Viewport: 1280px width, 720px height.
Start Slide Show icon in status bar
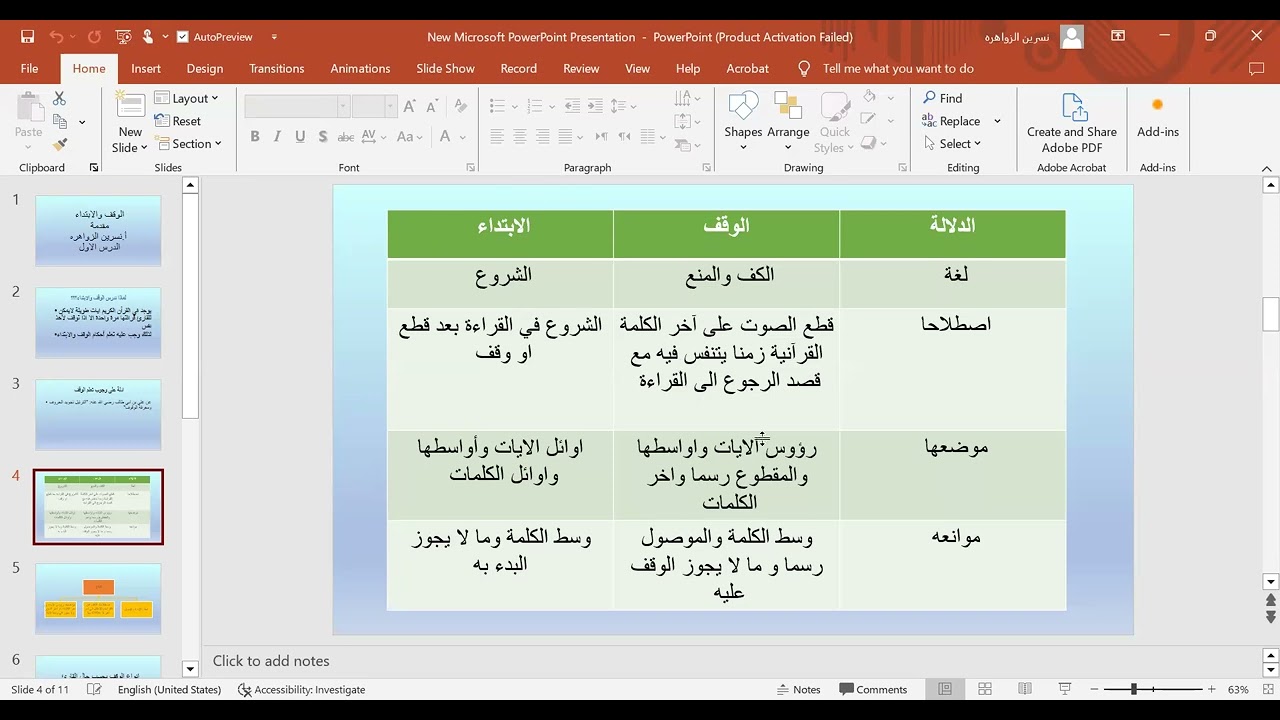(1065, 689)
